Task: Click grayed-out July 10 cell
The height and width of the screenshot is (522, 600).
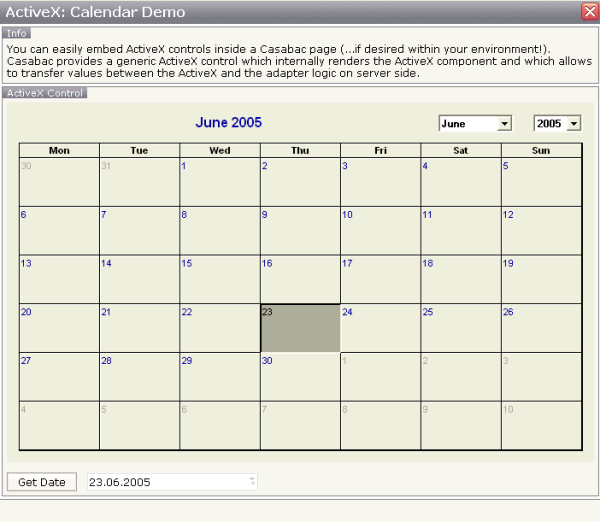Action: 540,426
